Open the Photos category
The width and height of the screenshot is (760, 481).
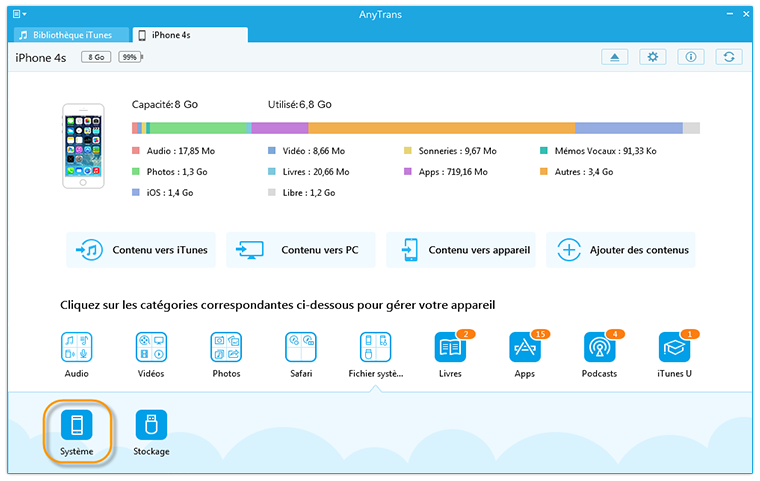(226, 354)
